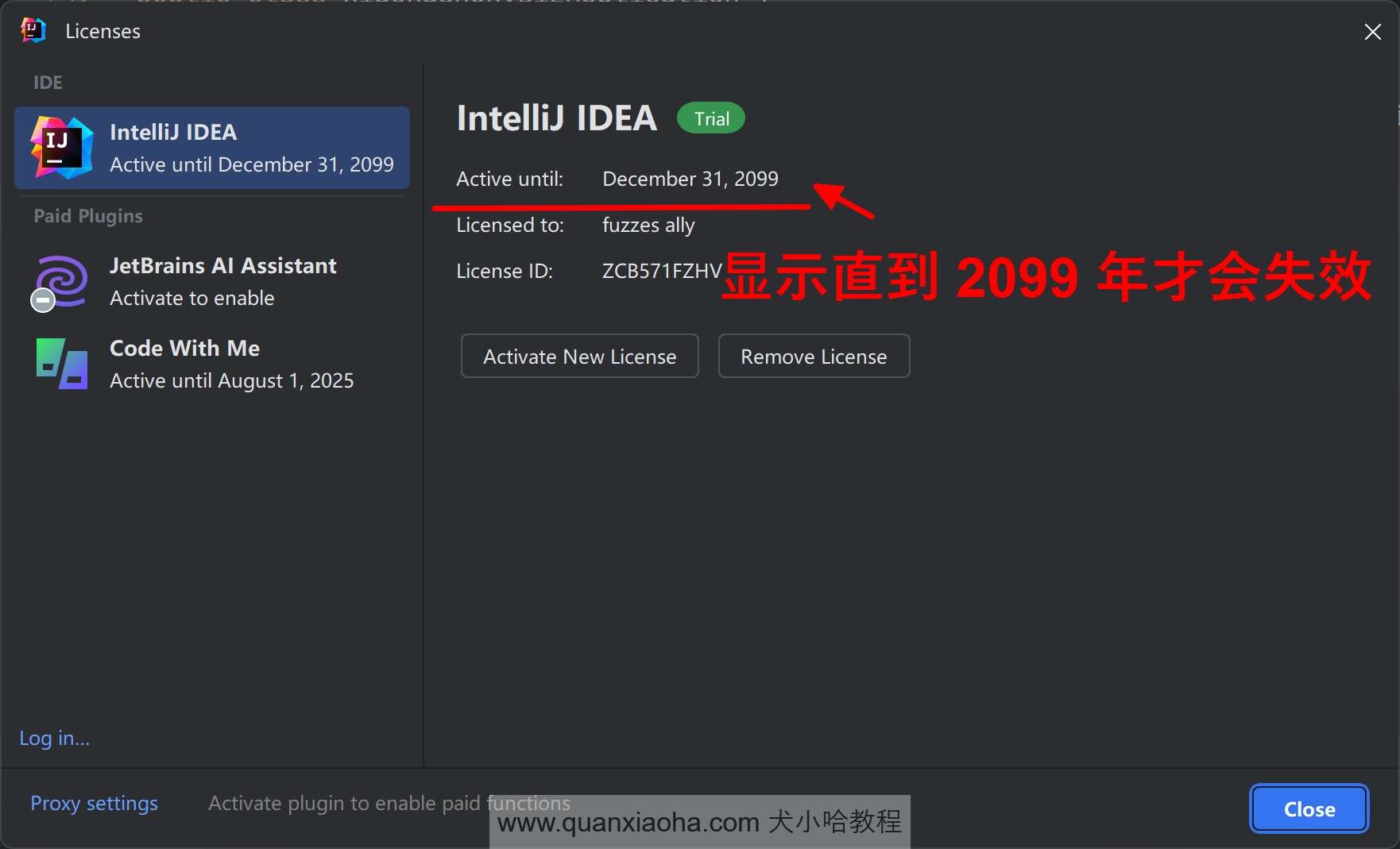This screenshot has width=1400, height=849.
Task: Click the 'Paid Plugins' section header
Action: (x=88, y=216)
